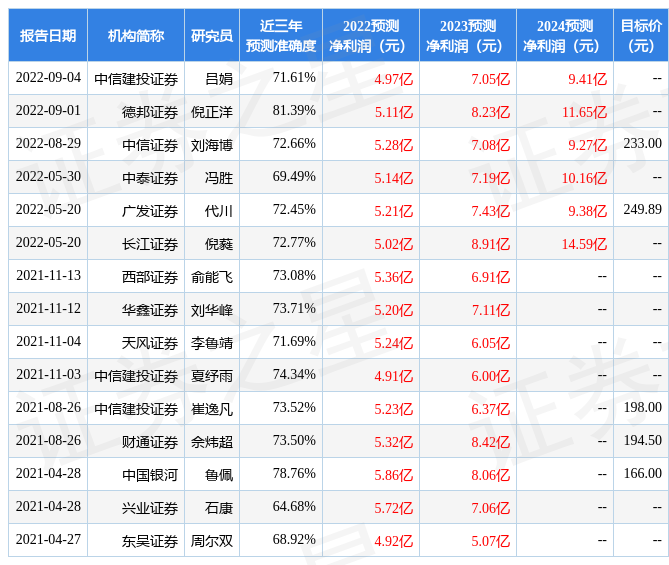Viewport: 669px width, 565px height.
Task: Click the 2024预测净利润 column header
Action: 564,35
